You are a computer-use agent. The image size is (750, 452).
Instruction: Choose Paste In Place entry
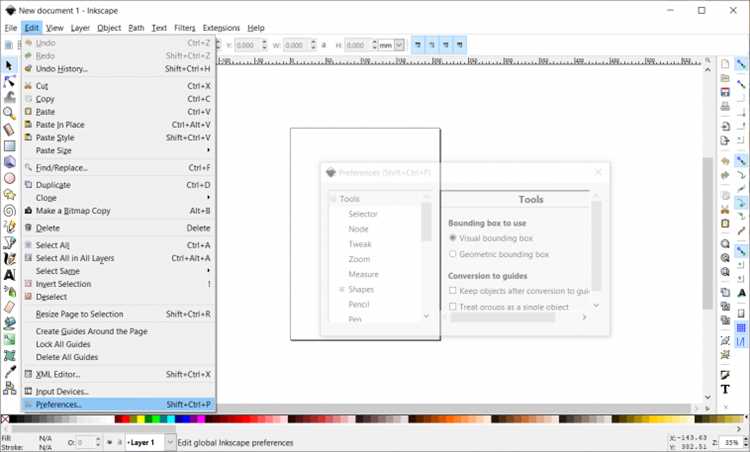click(118, 124)
